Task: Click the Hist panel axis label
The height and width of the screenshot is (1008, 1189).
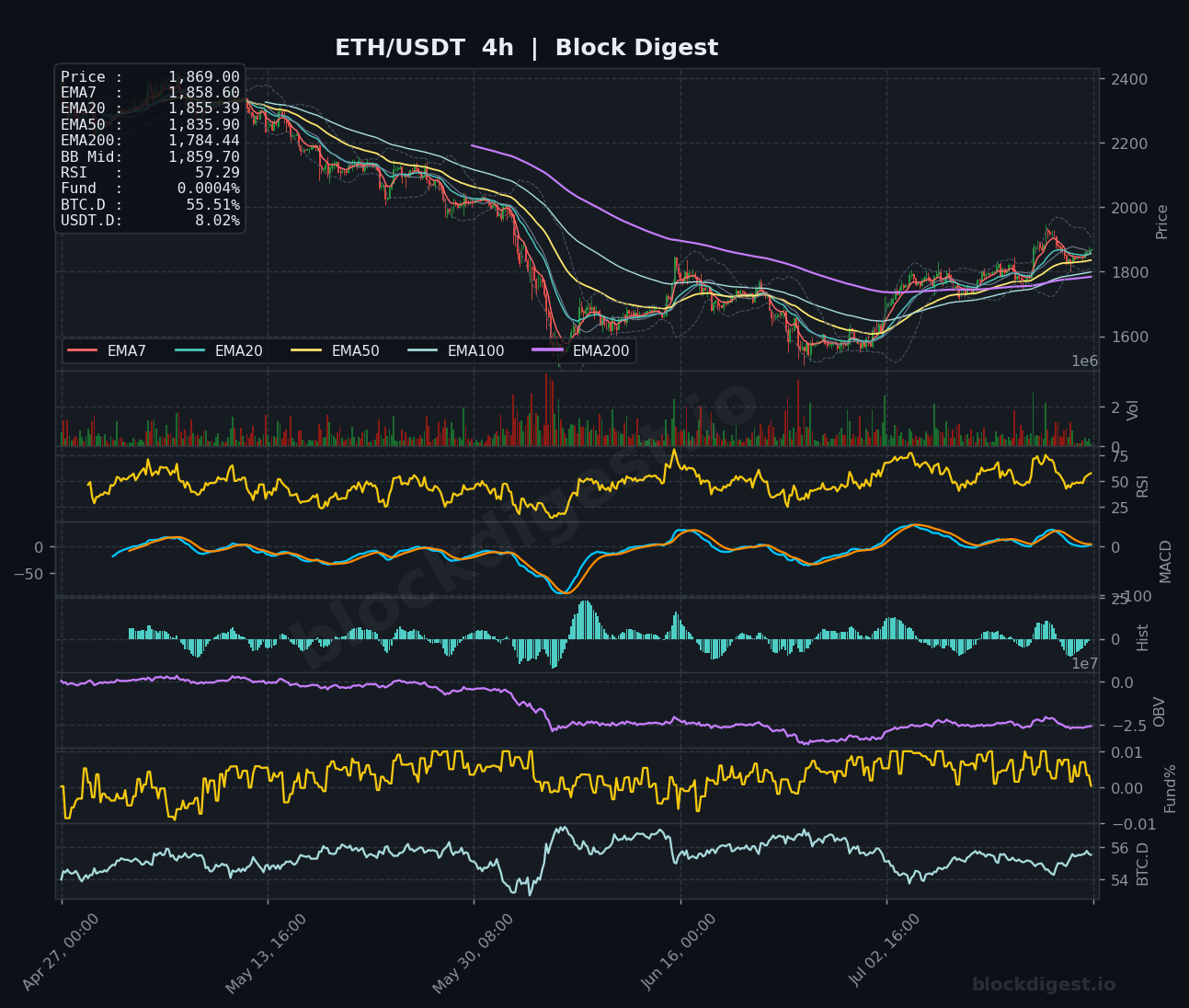Action: (1143, 636)
